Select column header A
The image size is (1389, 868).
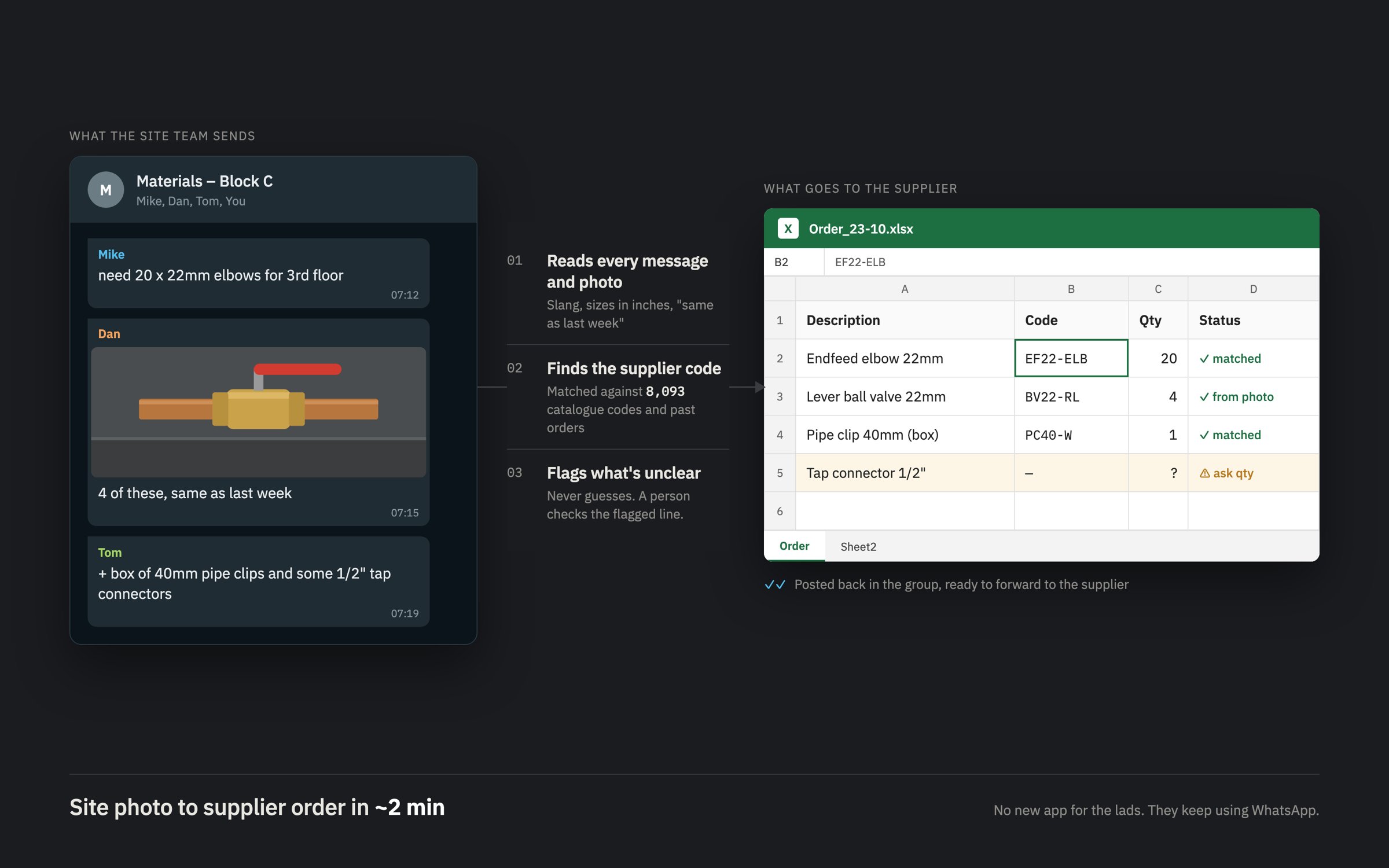pyautogui.click(x=905, y=289)
